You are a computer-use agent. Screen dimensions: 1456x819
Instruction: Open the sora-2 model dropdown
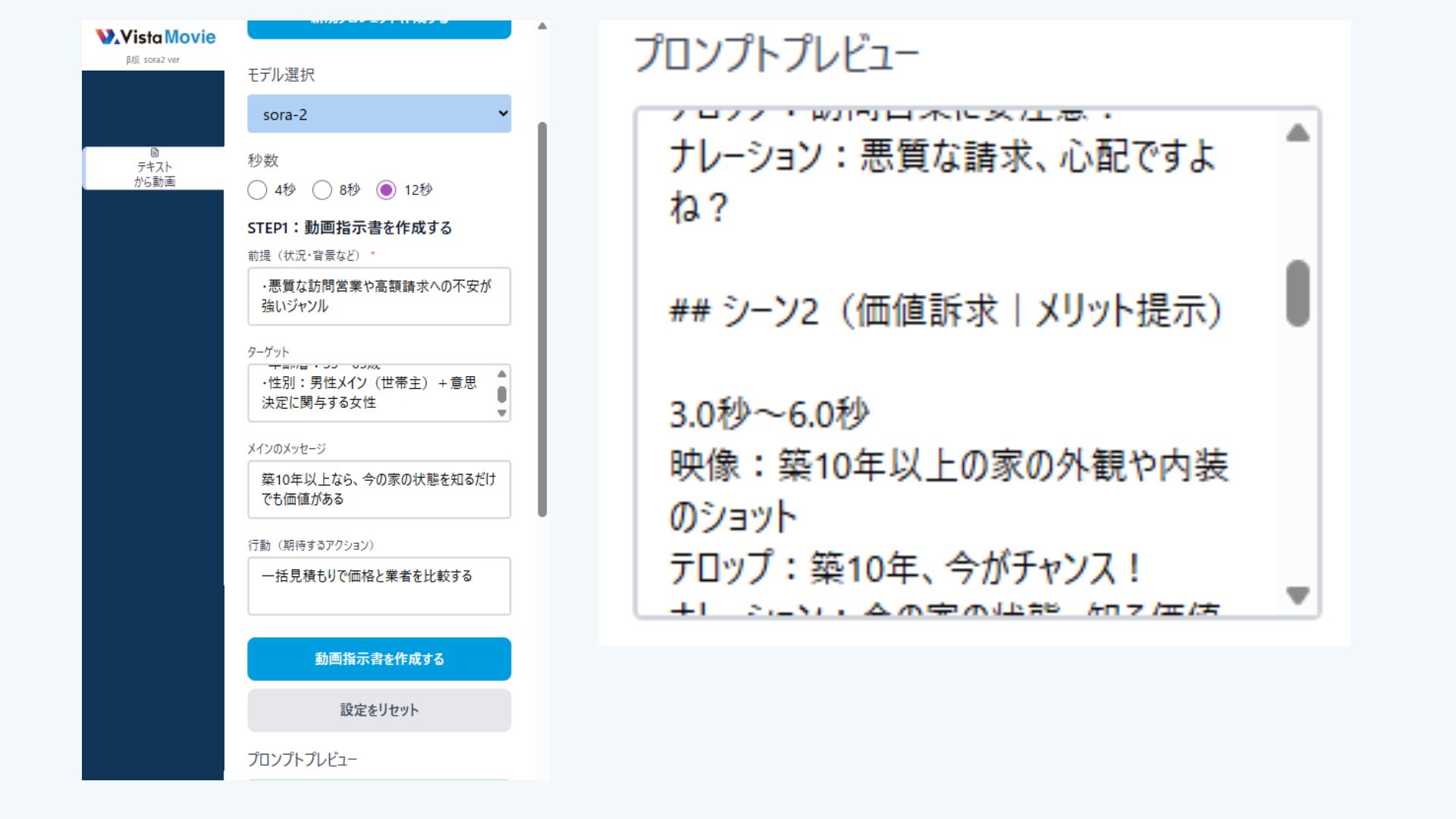[378, 114]
